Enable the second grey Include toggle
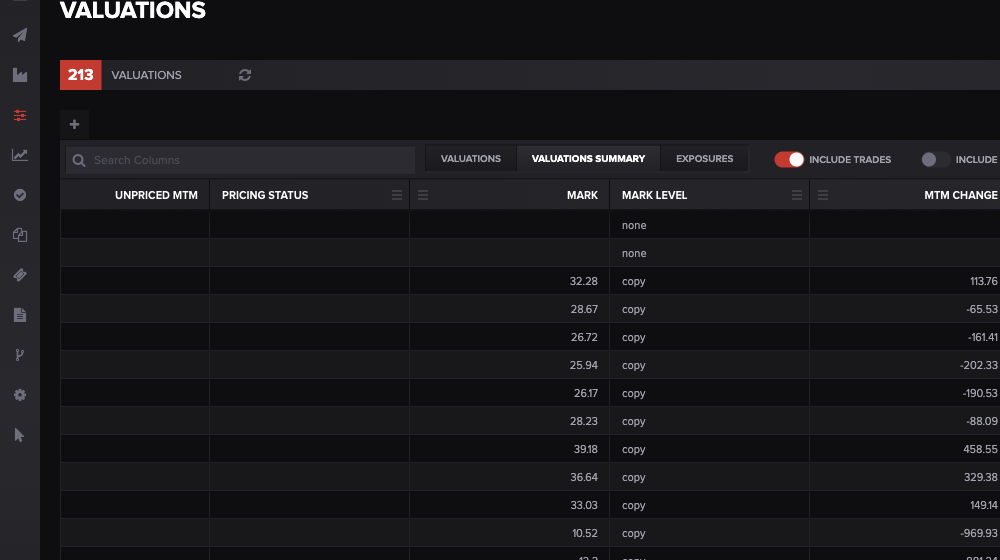 tap(936, 159)
